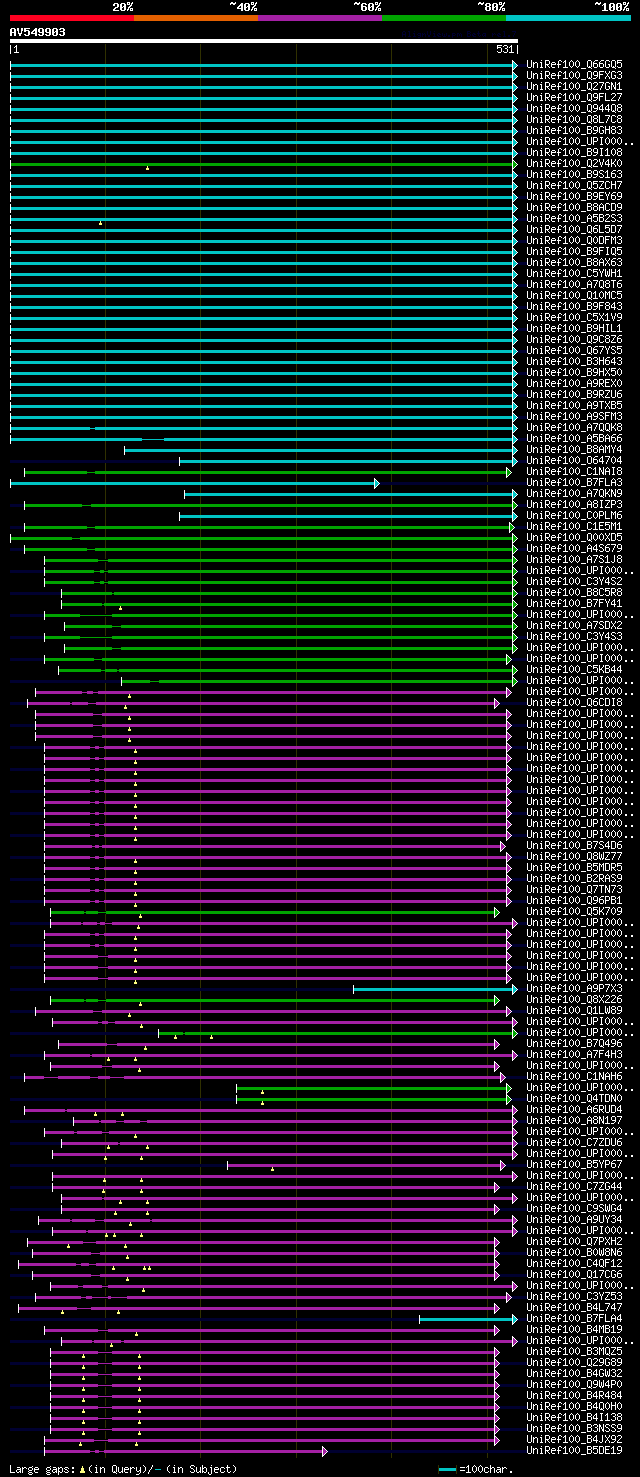This screenshot has width=640, height=1477.
Task: Click UniRef100_Q5ZCH7 label
Action: click(x=574, y=185)
